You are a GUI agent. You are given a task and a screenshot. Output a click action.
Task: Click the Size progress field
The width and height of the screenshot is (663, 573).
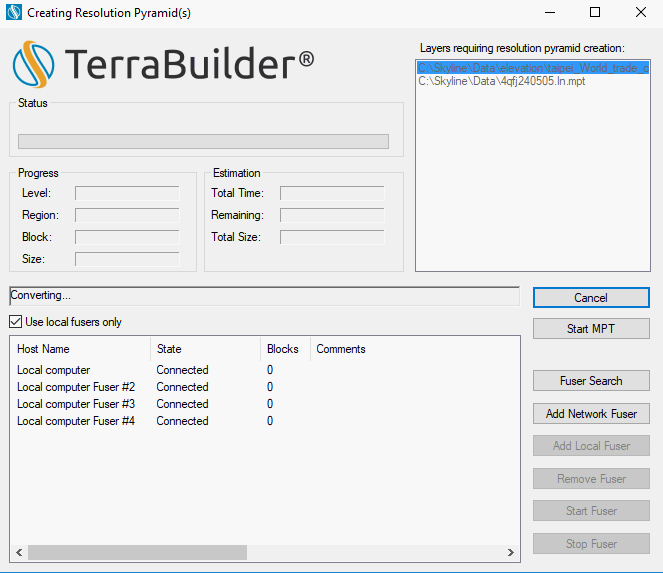click(127, 259)
